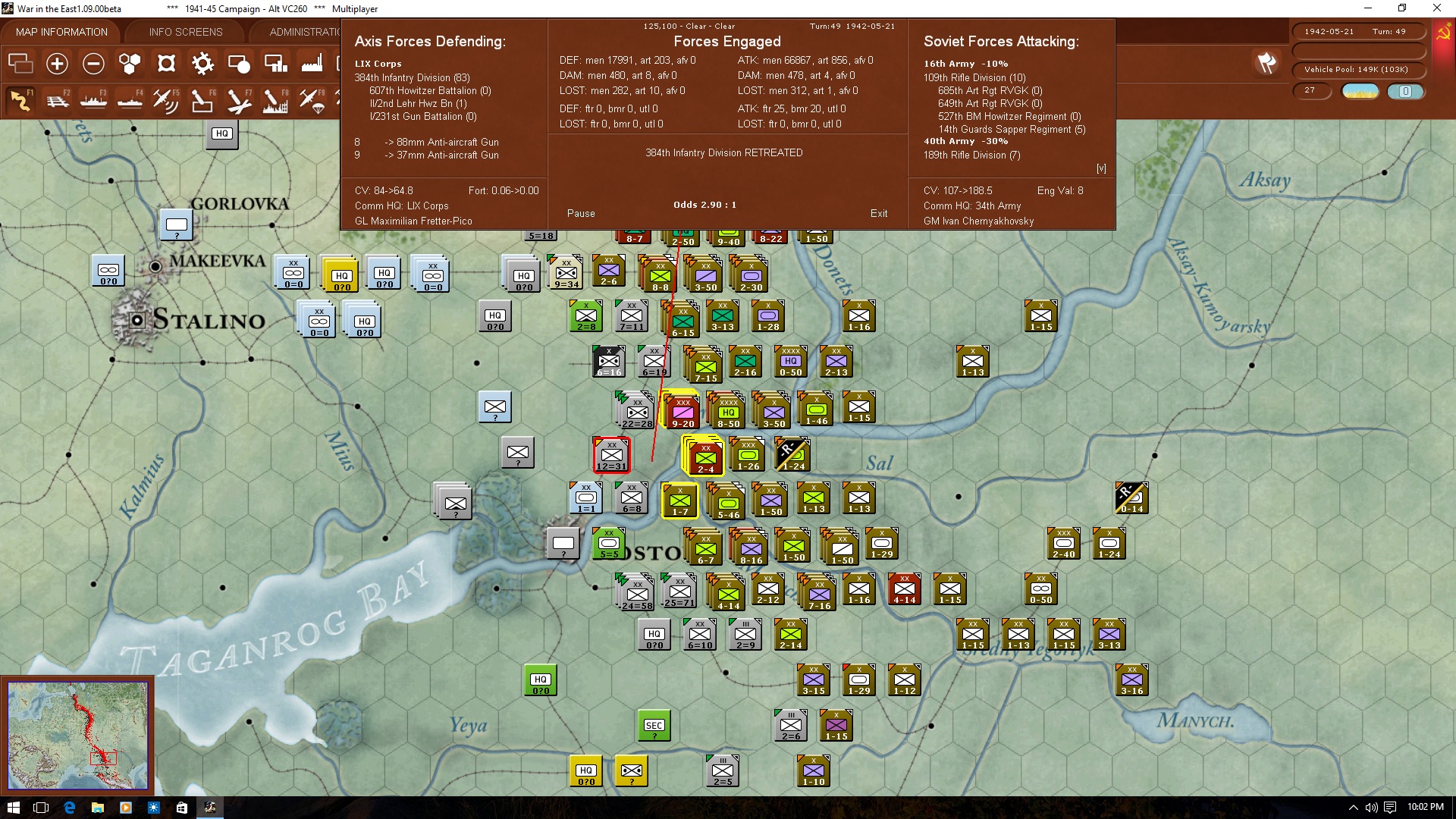Expand combat details [v] in Soviet panel
This screenshot has width=1456, height=819.
pos(1101,168)
